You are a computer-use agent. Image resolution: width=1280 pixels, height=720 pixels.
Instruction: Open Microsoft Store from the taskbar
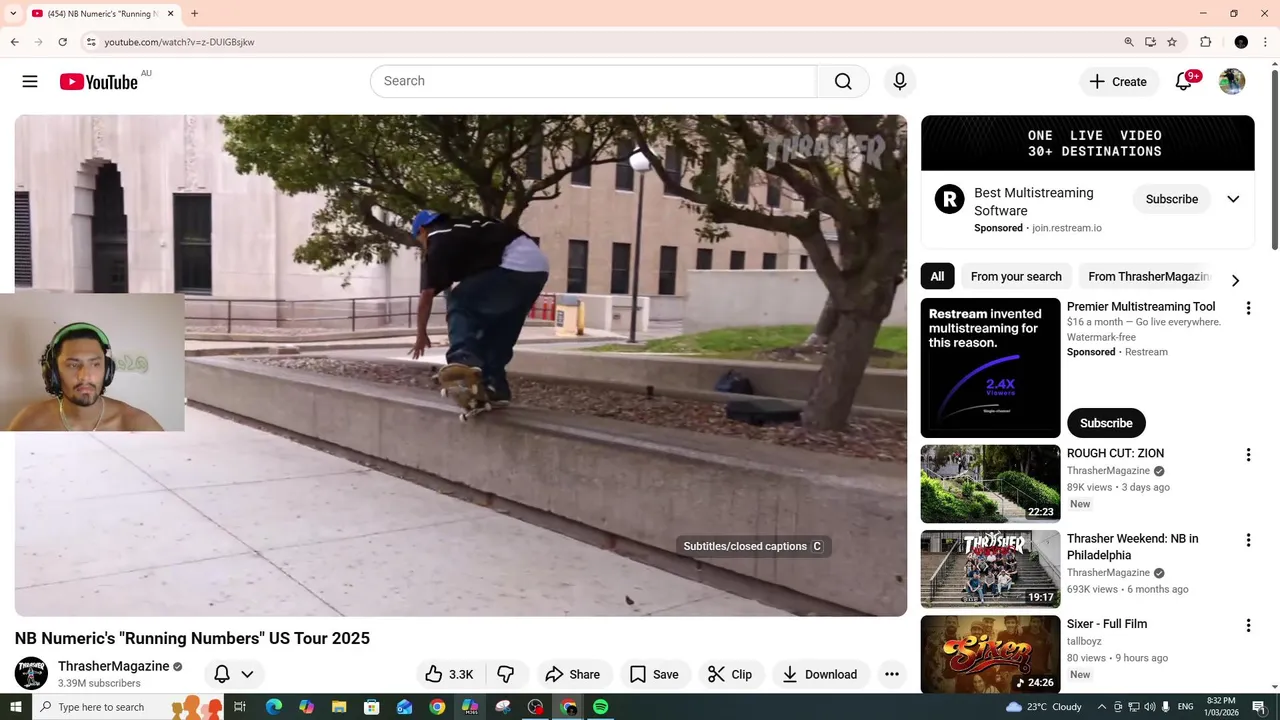pyautogui.click(x=372, y=707)
